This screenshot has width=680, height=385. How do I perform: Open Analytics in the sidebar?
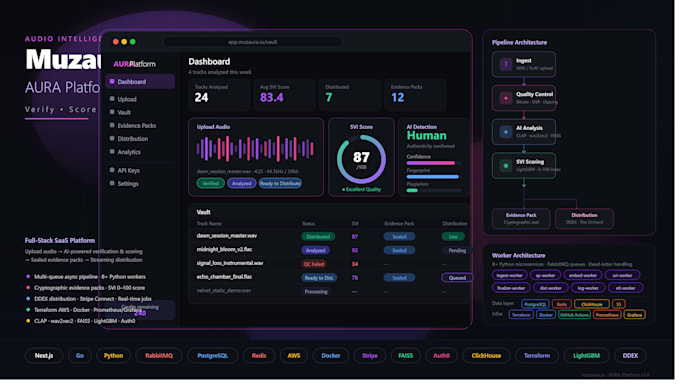tap(129, 152)
